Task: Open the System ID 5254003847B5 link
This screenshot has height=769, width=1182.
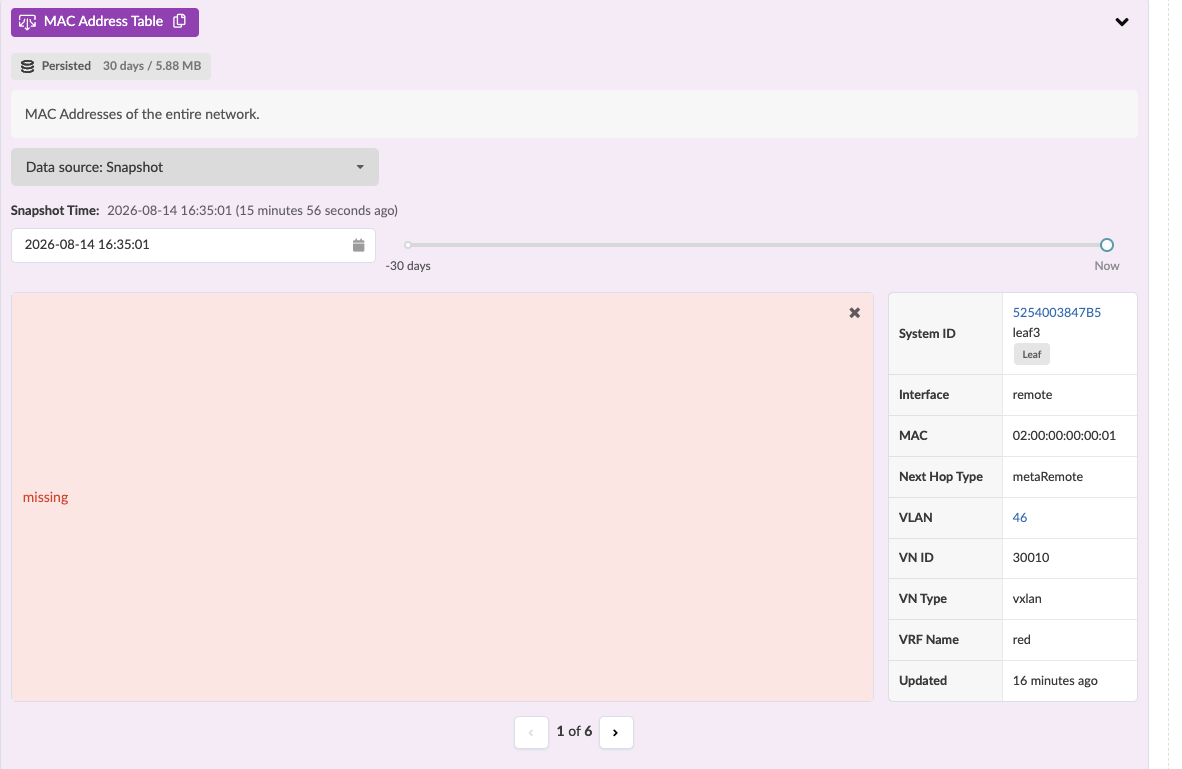Action: point(1056,312)
